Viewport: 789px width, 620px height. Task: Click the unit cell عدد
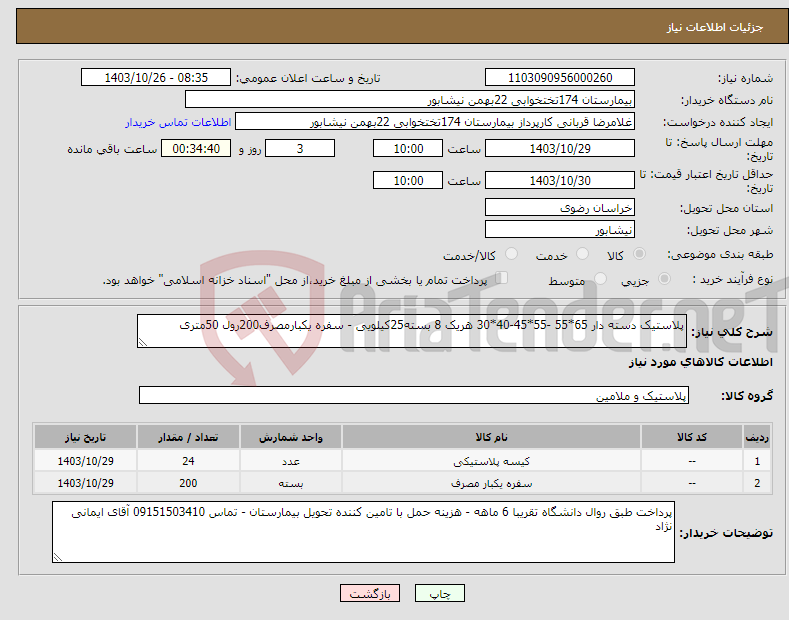(291, 461)
